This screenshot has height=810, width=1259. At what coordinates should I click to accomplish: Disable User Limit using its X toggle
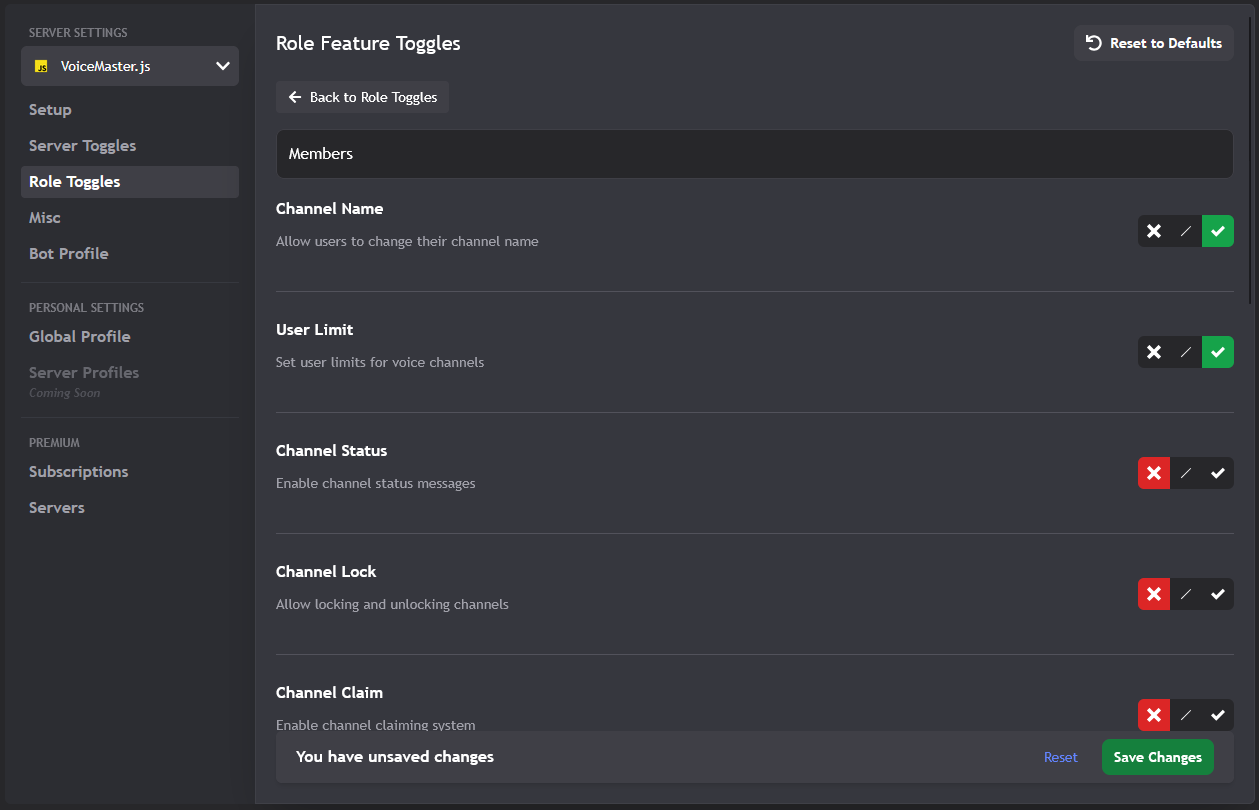[x=1153, y=352]
